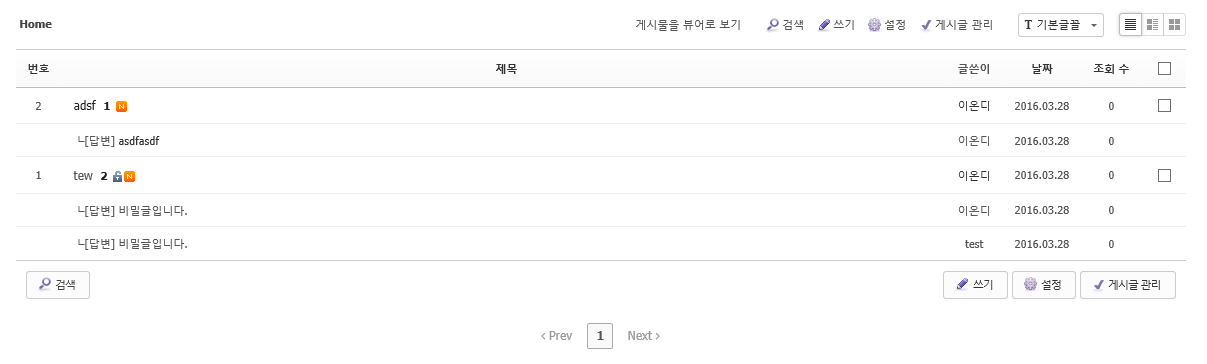This screenshot has height=364, width=1207.
Task: Switch to webzine view icon
Action: pos(1152,24)
